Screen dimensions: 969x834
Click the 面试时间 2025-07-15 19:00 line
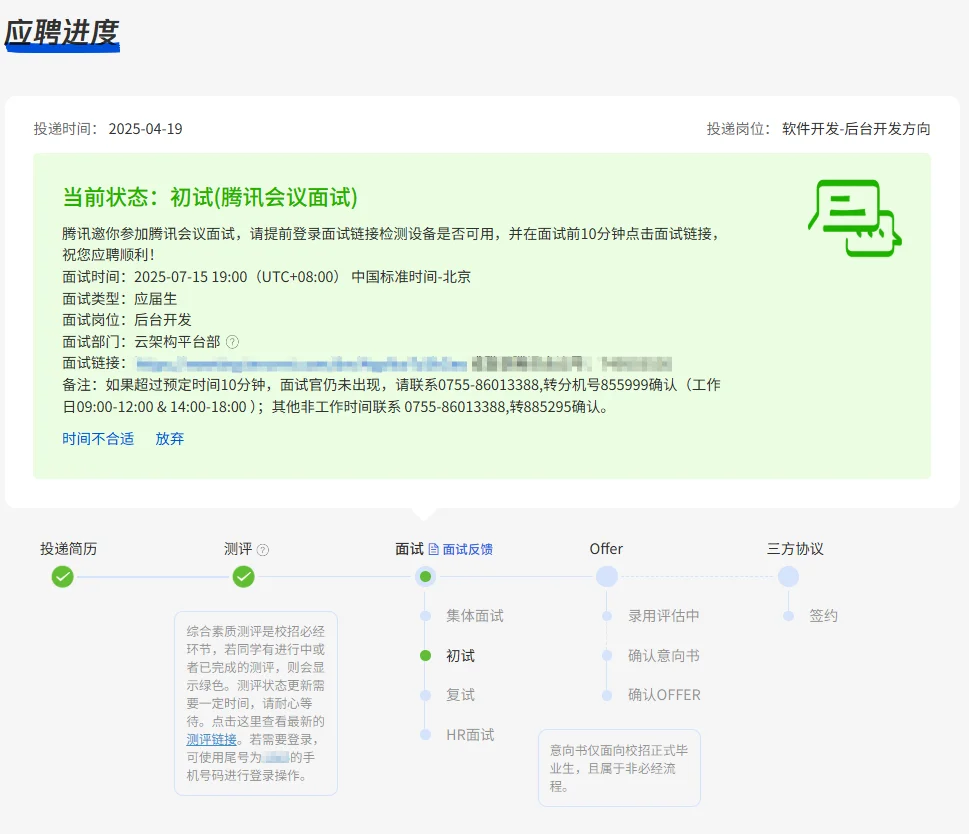pos(266,277)
